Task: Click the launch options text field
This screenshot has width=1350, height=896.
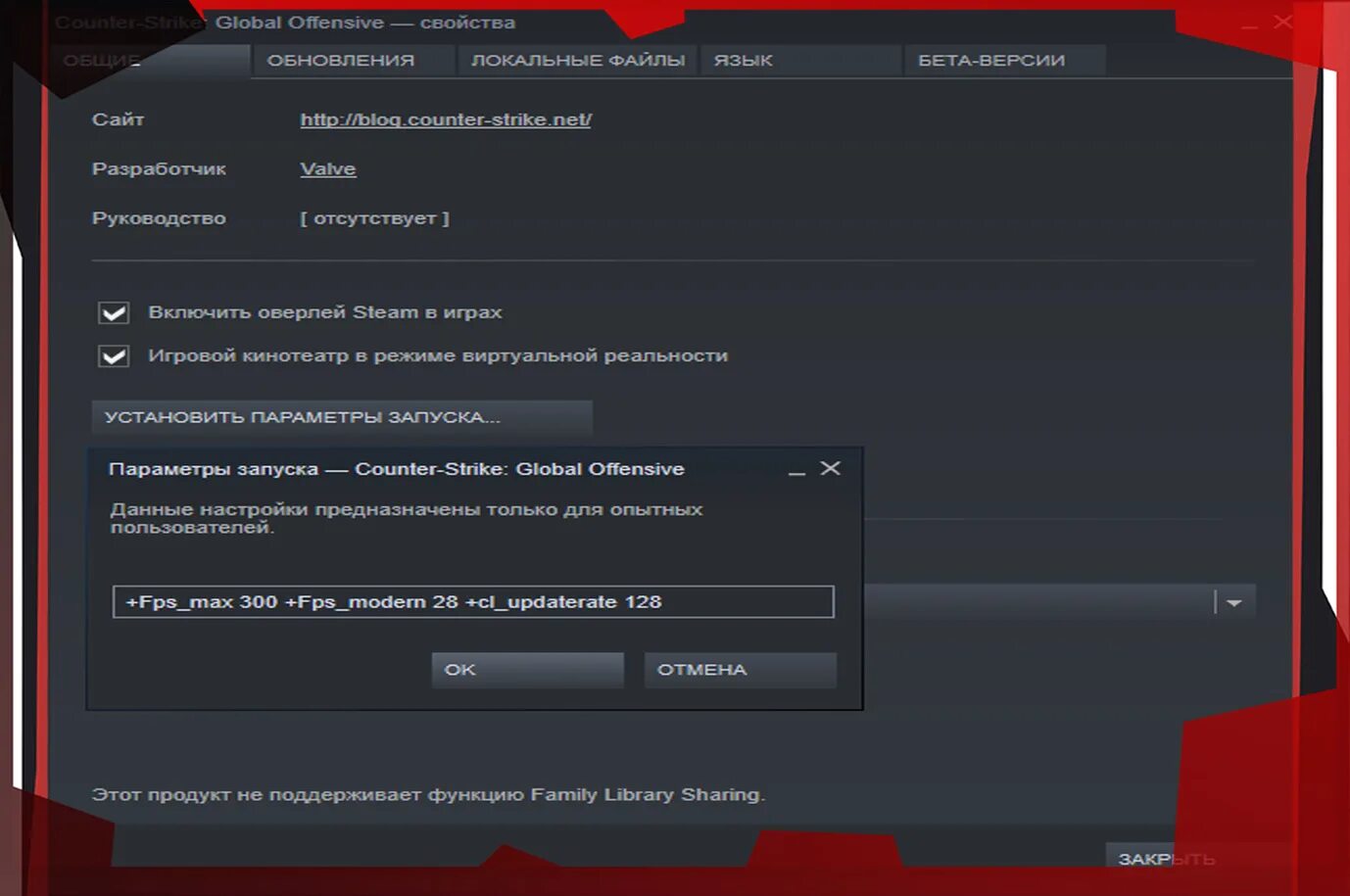Action: [473, 601]
